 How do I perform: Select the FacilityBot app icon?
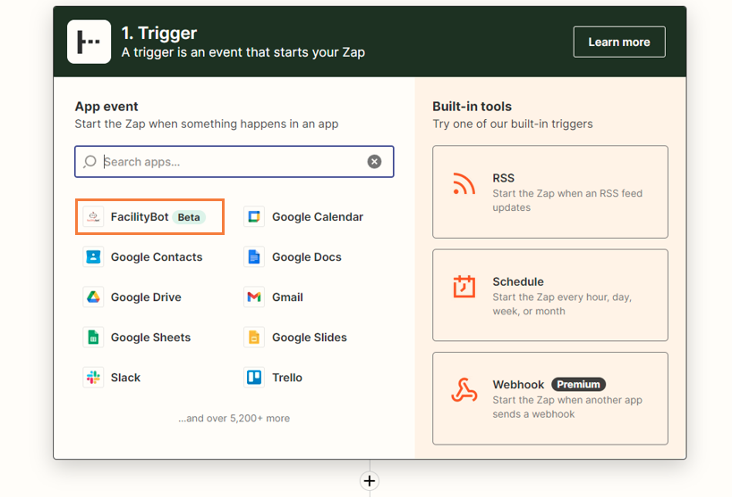click(93, 217)
